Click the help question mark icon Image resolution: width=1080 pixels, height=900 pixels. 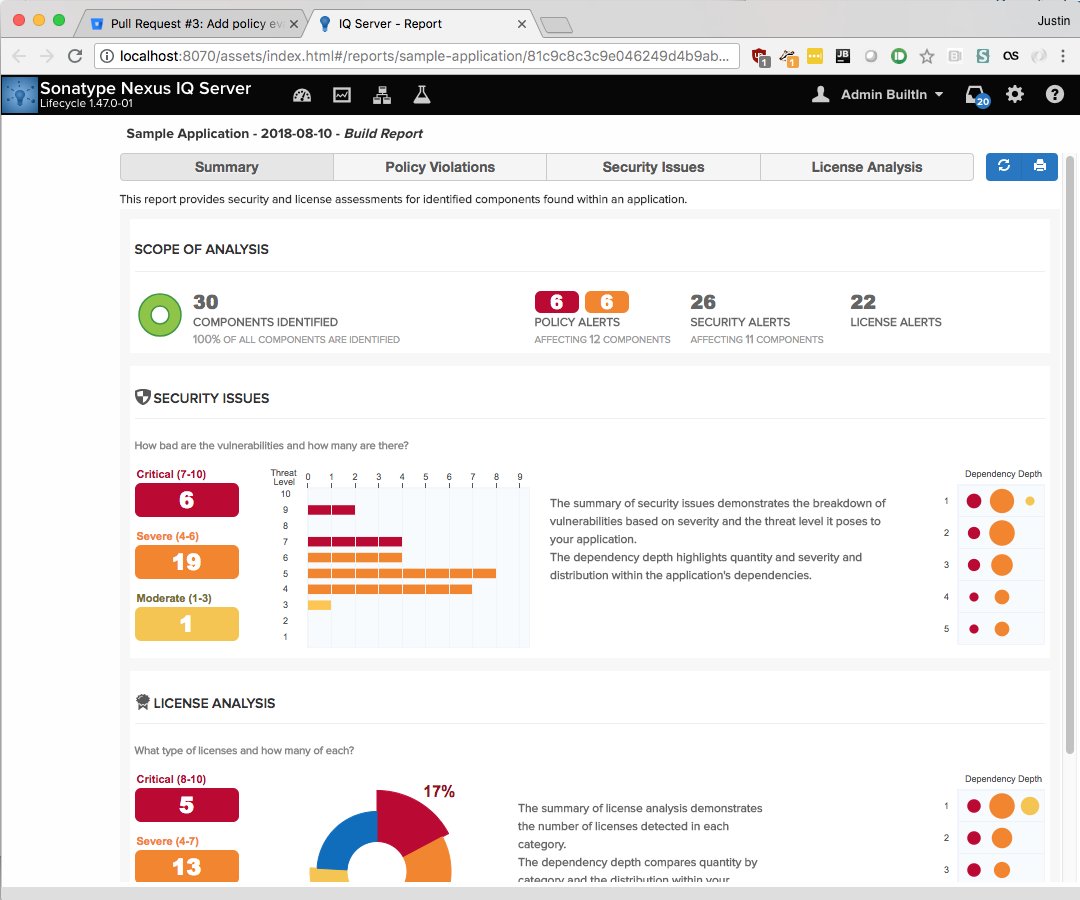pos(1054,94)
